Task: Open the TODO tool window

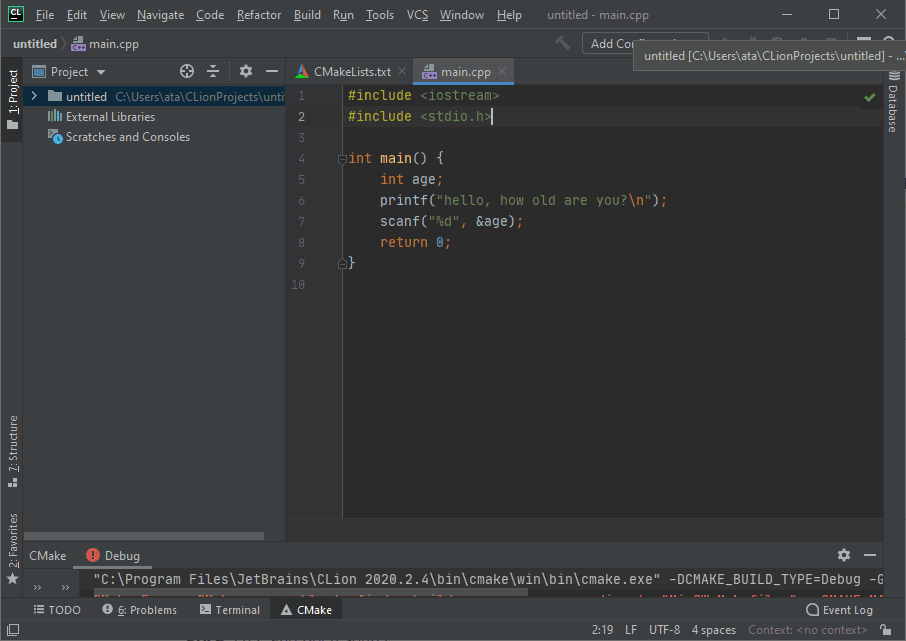Action: (57, 609)
